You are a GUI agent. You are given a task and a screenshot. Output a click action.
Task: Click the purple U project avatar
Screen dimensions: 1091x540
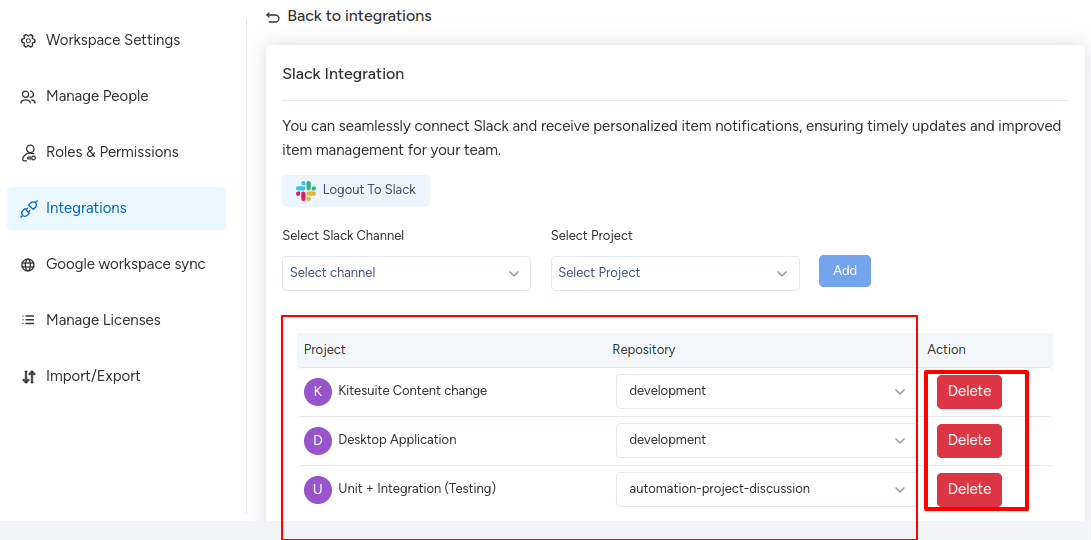pyautogui.click(x=317, y=489)
